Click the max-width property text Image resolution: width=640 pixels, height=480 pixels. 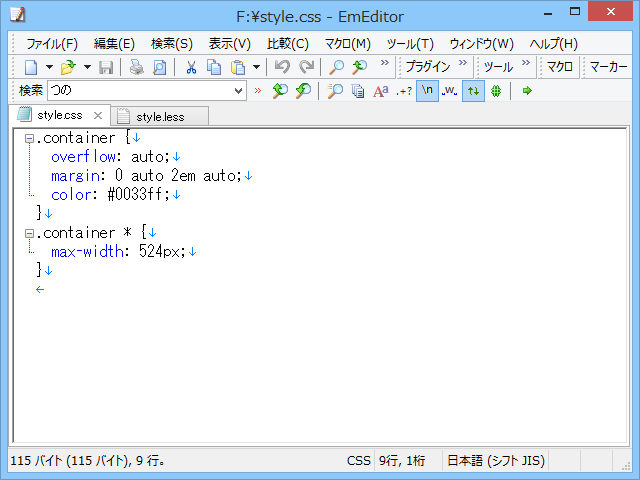[x=87, y=251]
